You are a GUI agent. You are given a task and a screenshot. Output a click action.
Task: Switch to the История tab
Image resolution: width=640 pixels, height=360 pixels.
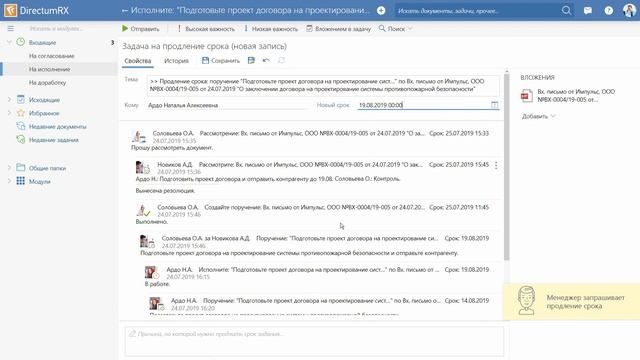pyautogui.click(x=176, y=61)
